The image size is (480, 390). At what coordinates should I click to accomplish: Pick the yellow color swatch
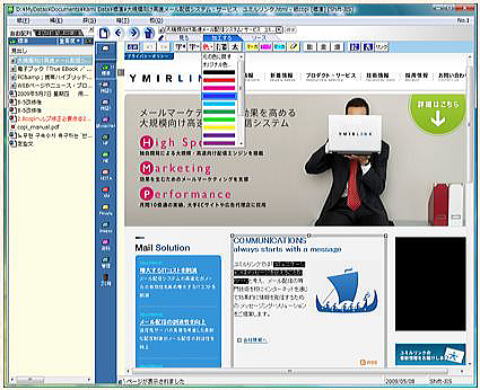219,127
